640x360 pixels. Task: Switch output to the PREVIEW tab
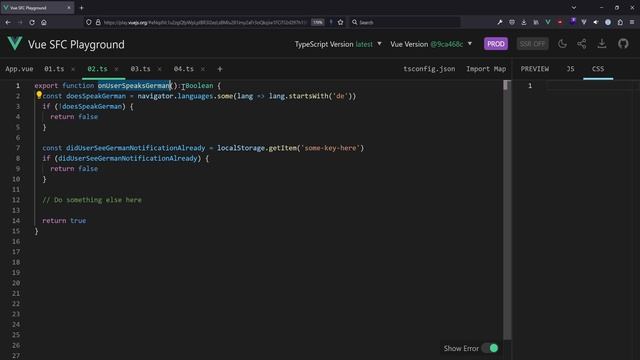tap(535, 69)
